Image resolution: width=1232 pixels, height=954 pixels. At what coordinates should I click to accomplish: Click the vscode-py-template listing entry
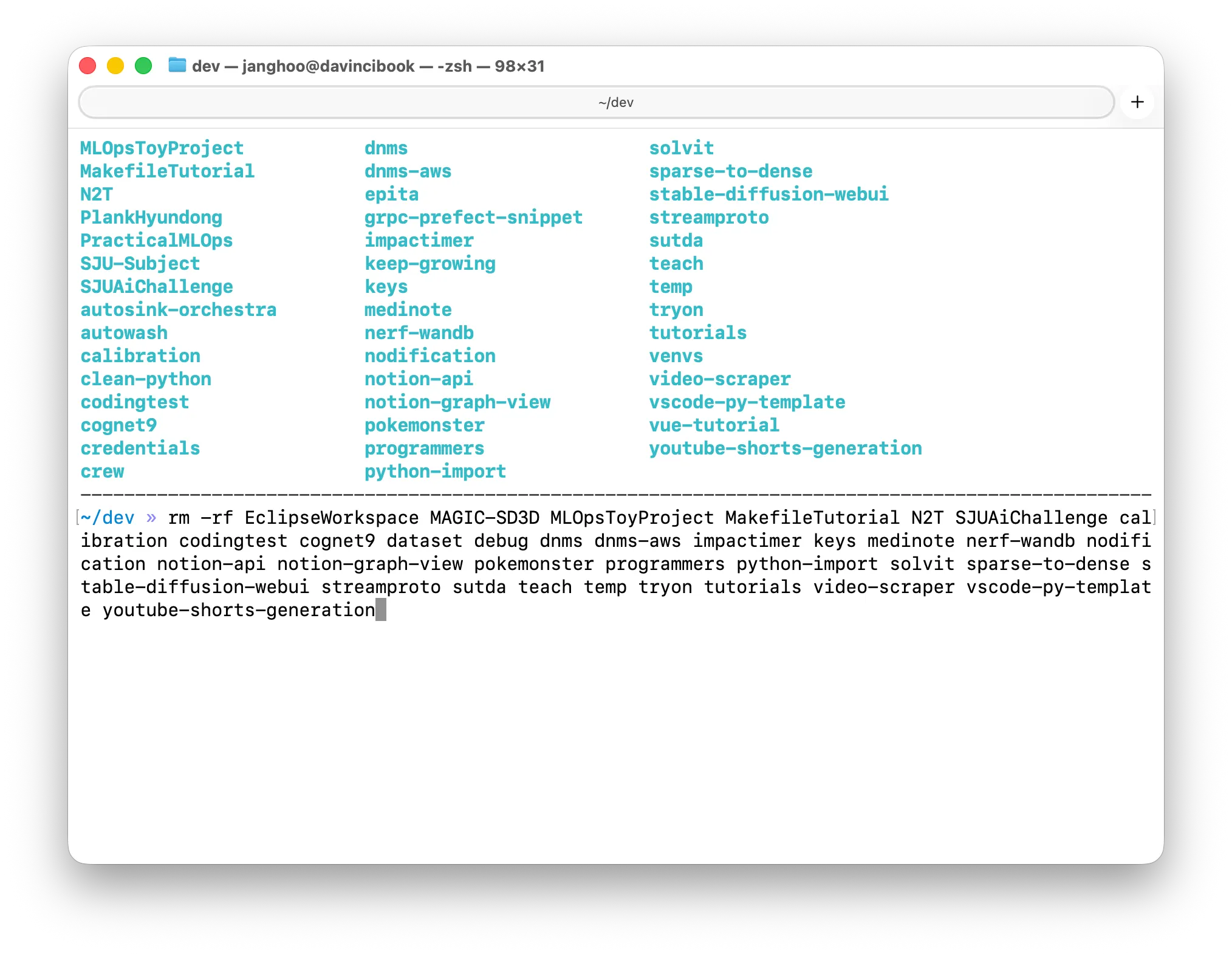[x=747, y=402]
